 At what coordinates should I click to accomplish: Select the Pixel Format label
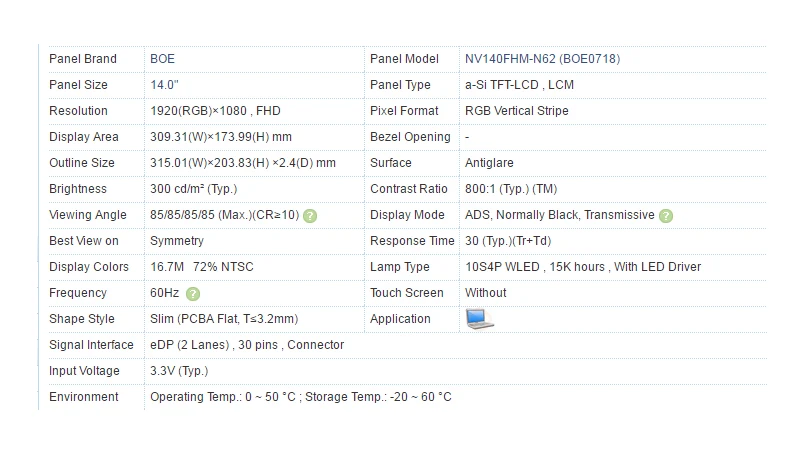click(x=404, y=111)
